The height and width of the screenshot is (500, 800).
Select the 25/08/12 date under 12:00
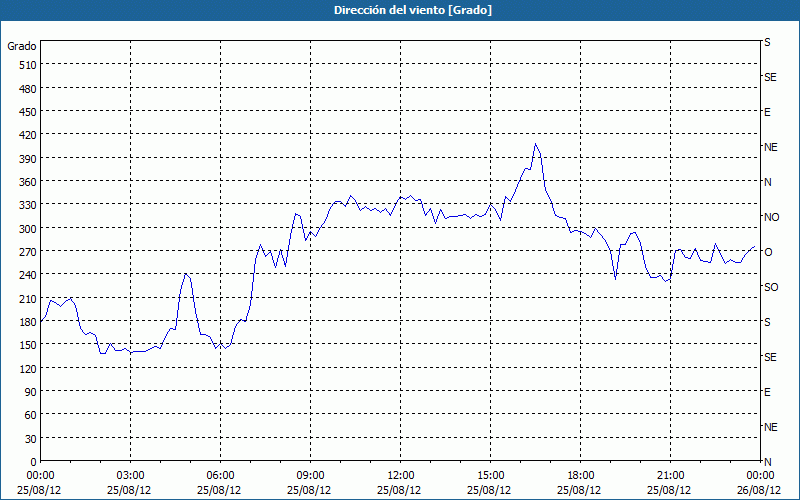coord(399,490)
